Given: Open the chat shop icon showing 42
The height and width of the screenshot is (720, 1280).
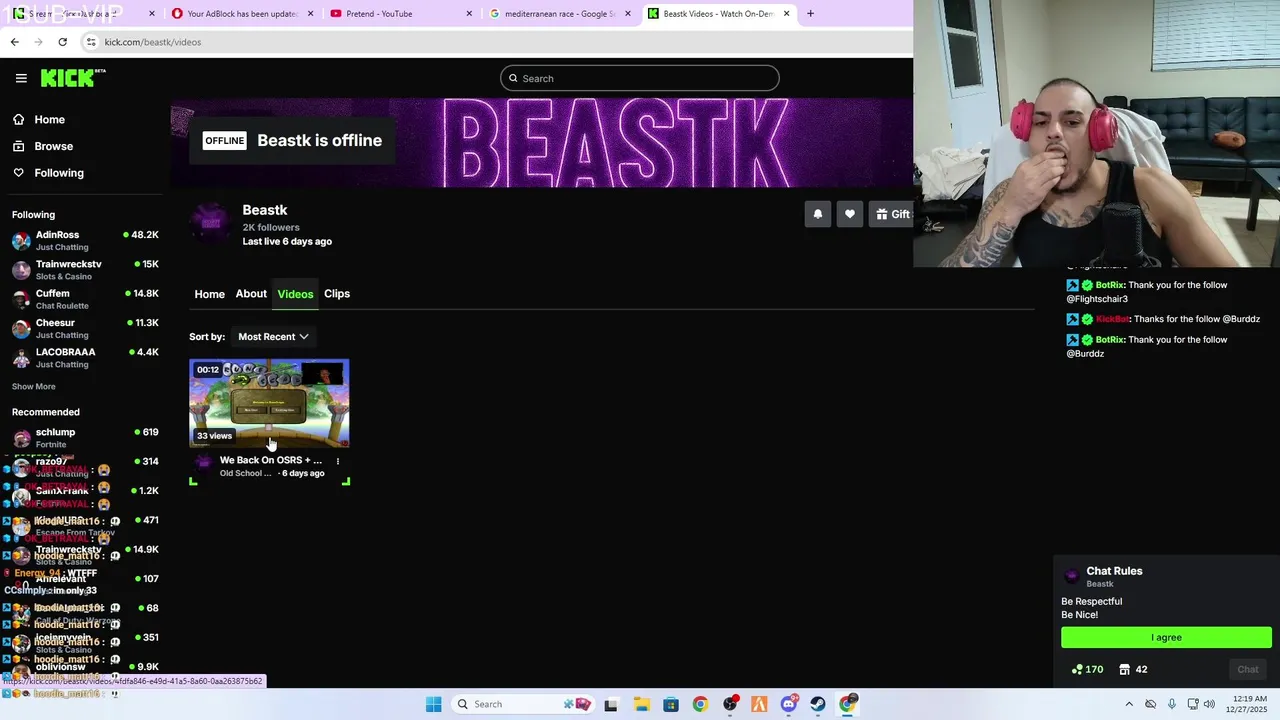Looking at the screenshot, I should tap(1133, 670).
